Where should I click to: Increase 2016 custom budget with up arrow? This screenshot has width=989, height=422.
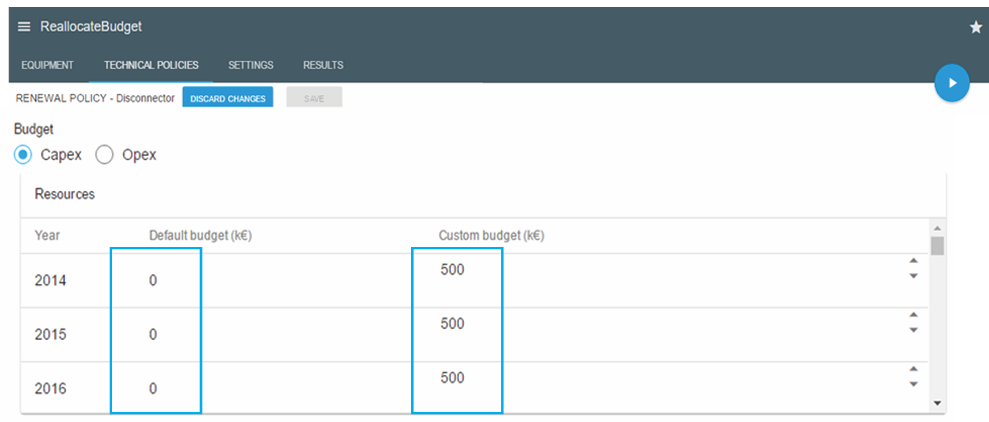912,370
